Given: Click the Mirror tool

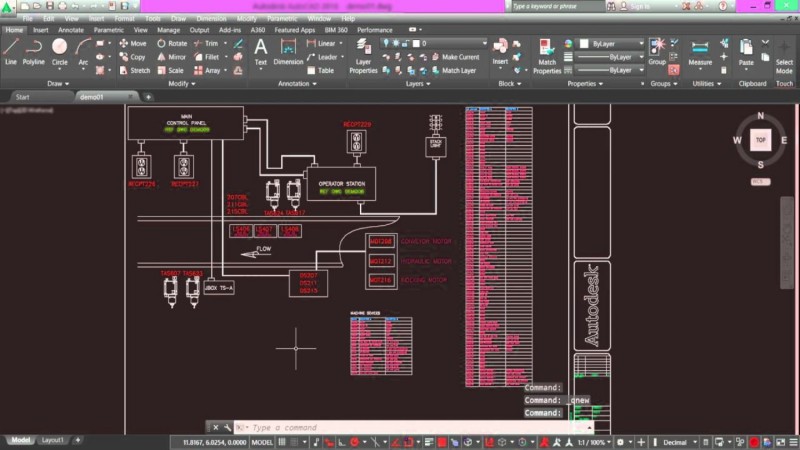Looking at the screenshot, I should (x=171, y=57).
